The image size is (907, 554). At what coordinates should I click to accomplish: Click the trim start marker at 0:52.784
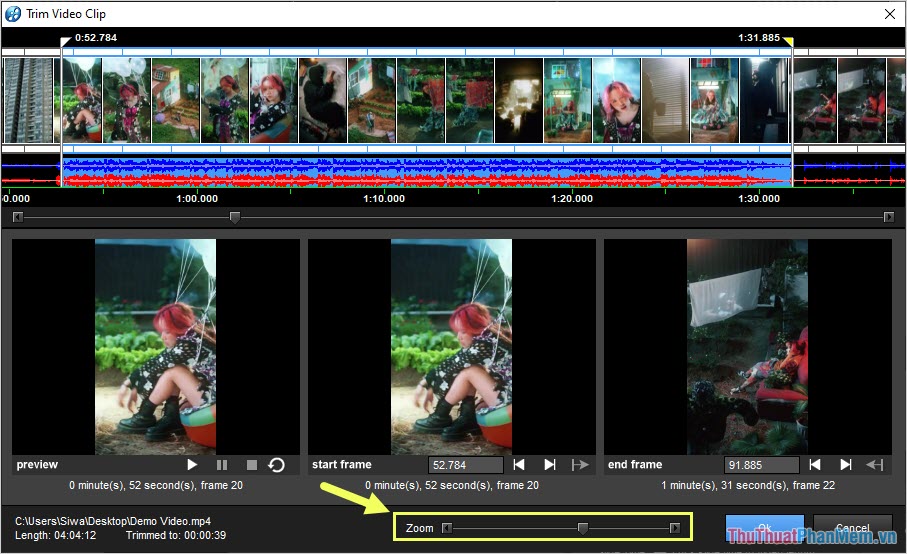(65, 41)
